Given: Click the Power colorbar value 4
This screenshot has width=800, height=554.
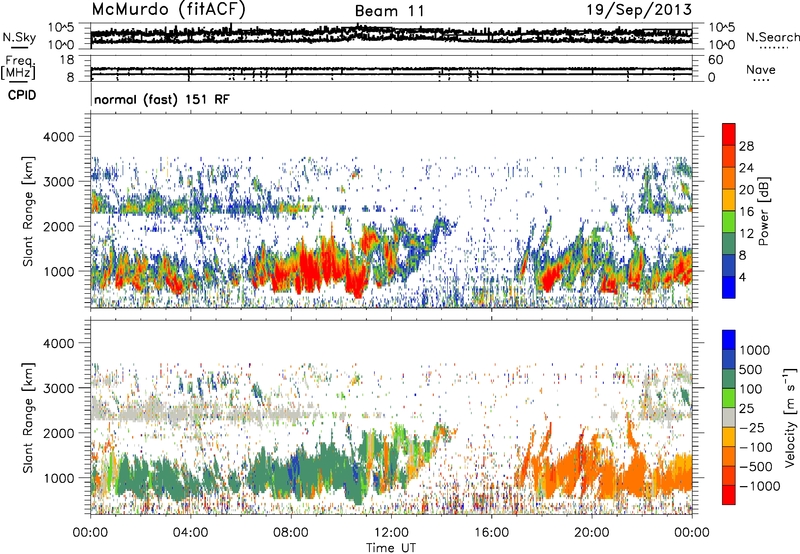Looking at the screenshot, I should (x=742, y=277).
